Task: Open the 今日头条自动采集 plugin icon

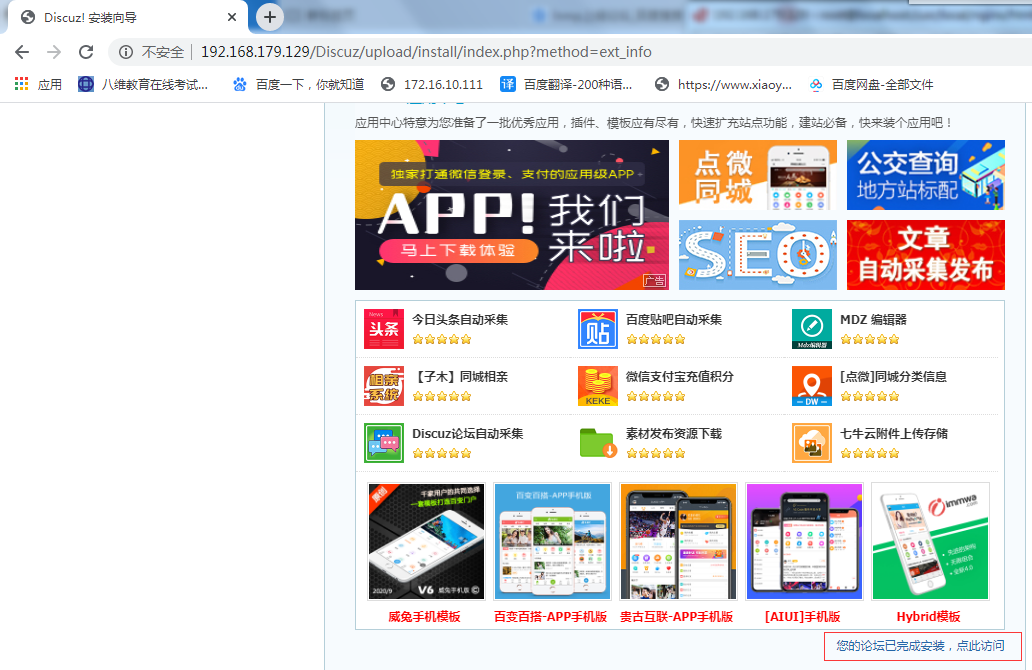Action: 383,328
